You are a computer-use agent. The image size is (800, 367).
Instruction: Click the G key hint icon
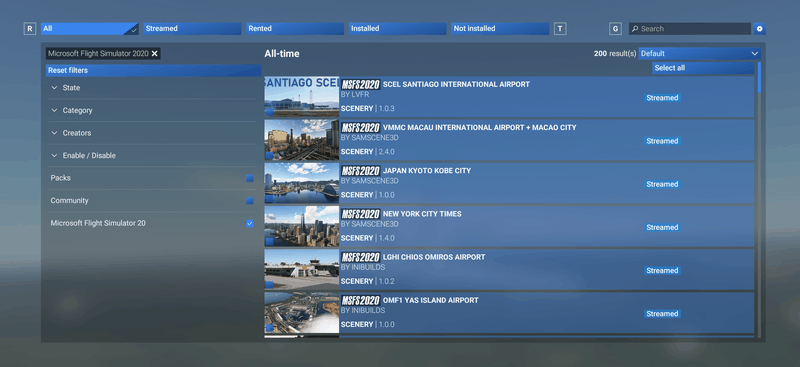coord(615,29)
